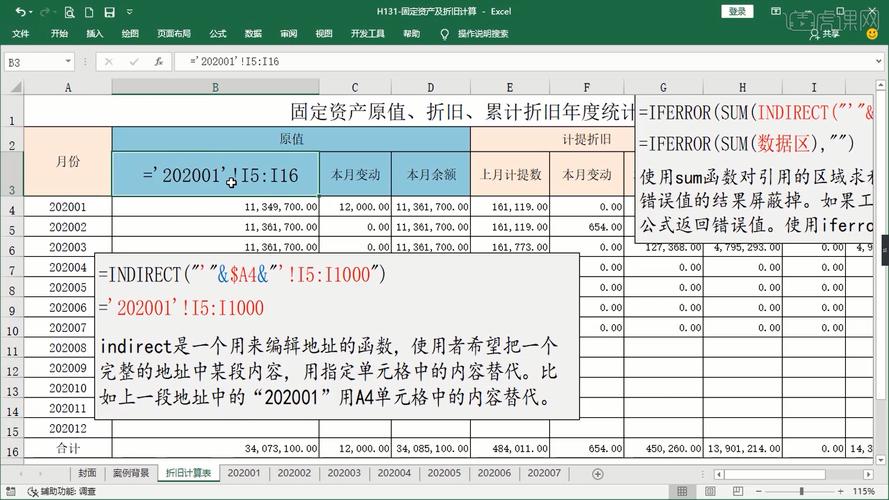Save the workbook via floppy icon
The height and width of the screenshot is (500, 889).
[109, 12]
